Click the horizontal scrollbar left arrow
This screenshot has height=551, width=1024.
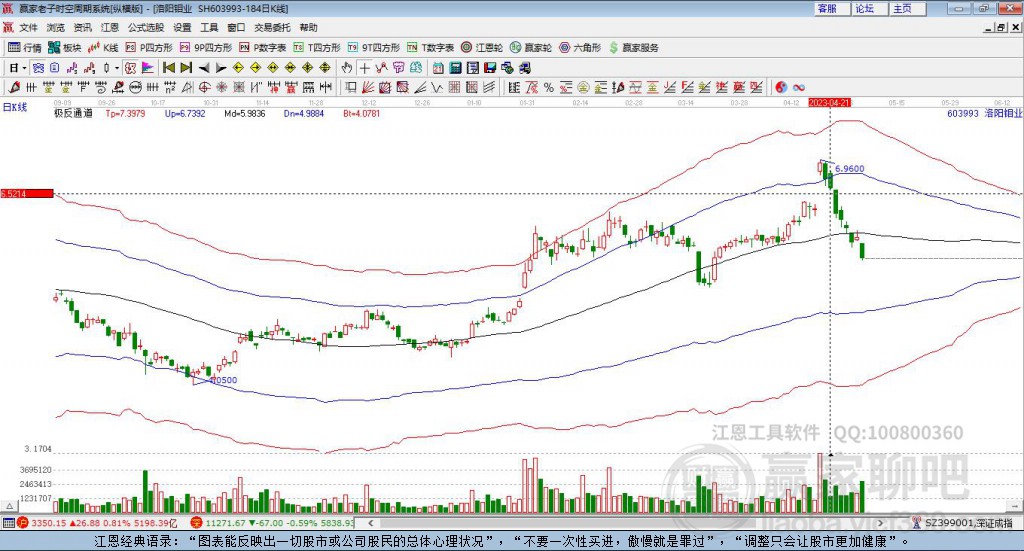tap(370, 523)
